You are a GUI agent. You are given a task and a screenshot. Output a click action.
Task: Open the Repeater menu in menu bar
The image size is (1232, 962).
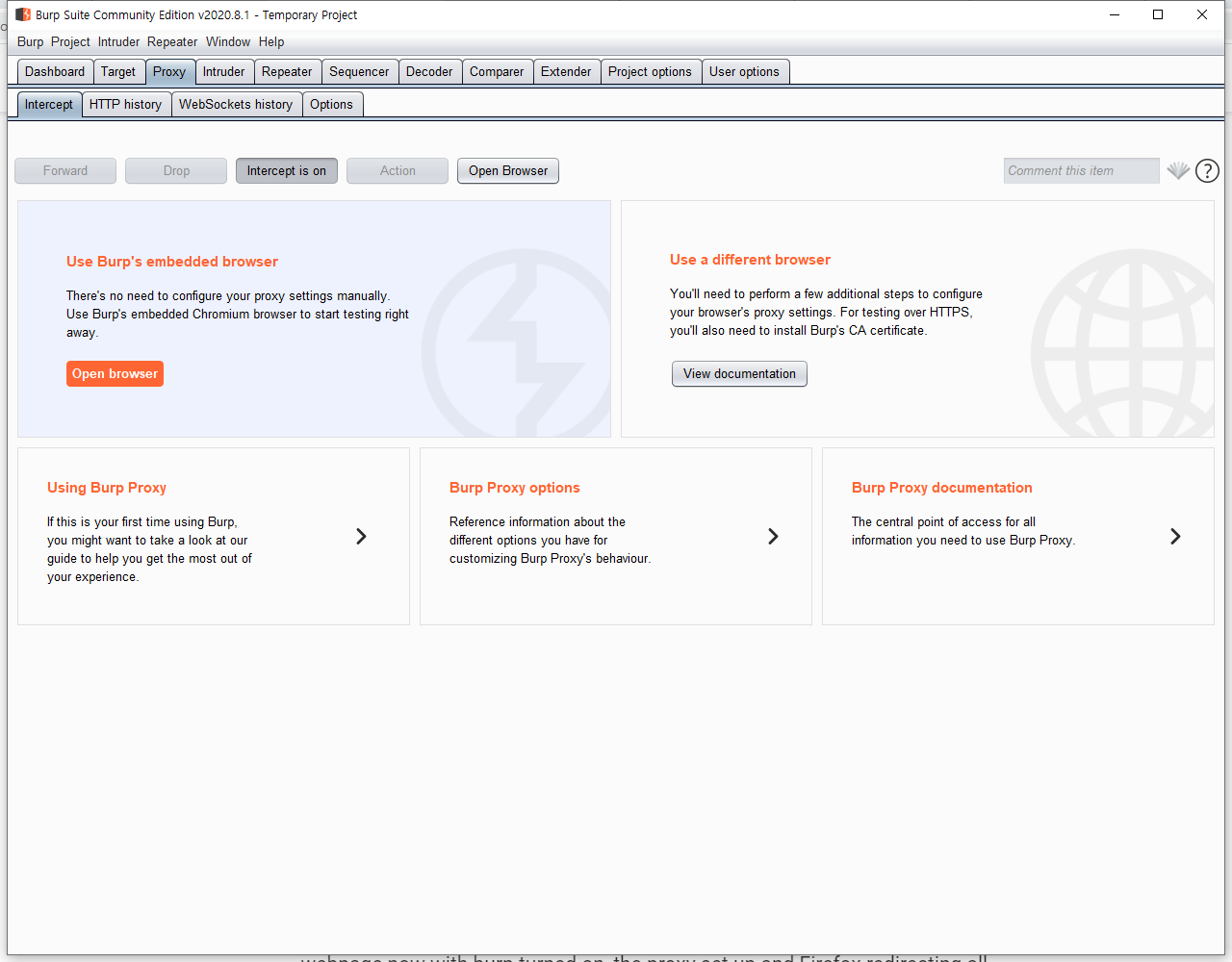[172, 41]
